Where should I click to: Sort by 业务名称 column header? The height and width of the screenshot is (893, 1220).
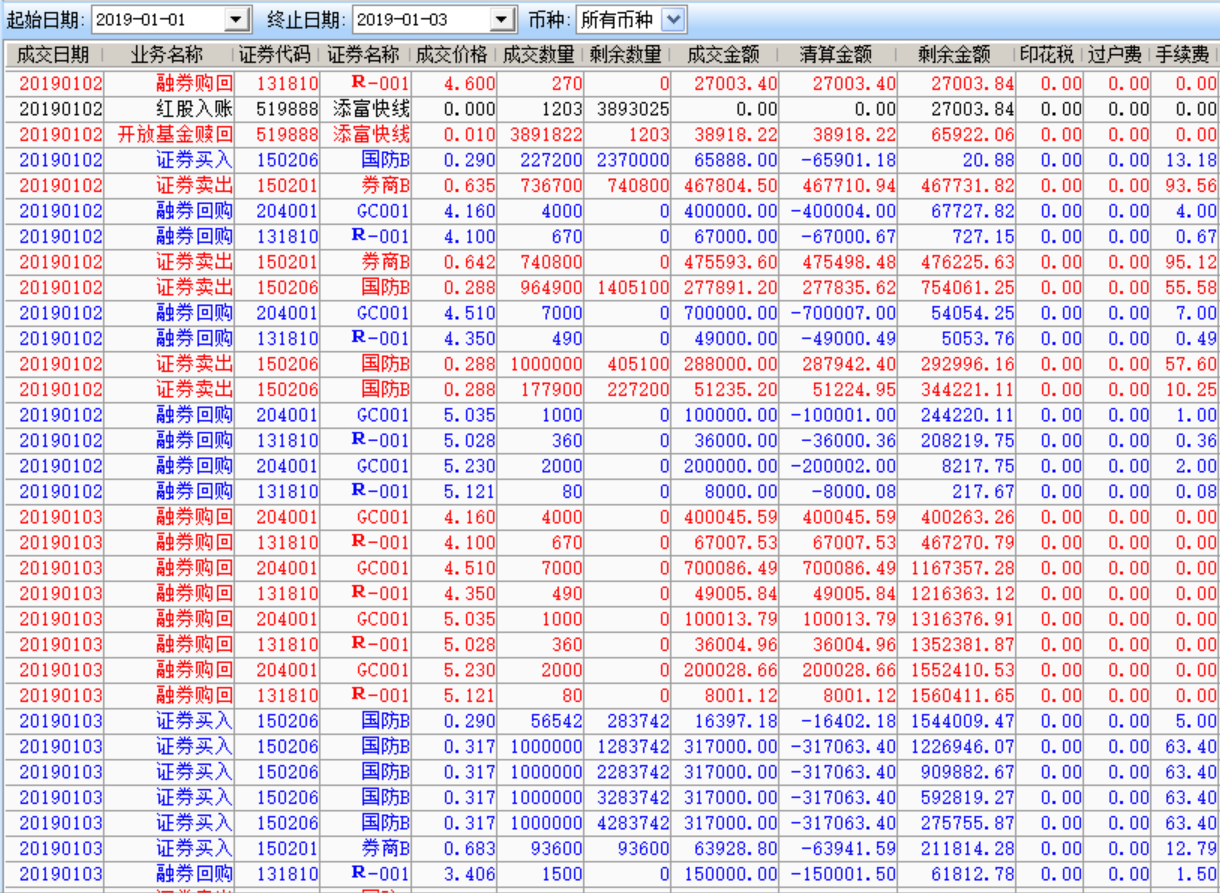[x=169, y=55]
